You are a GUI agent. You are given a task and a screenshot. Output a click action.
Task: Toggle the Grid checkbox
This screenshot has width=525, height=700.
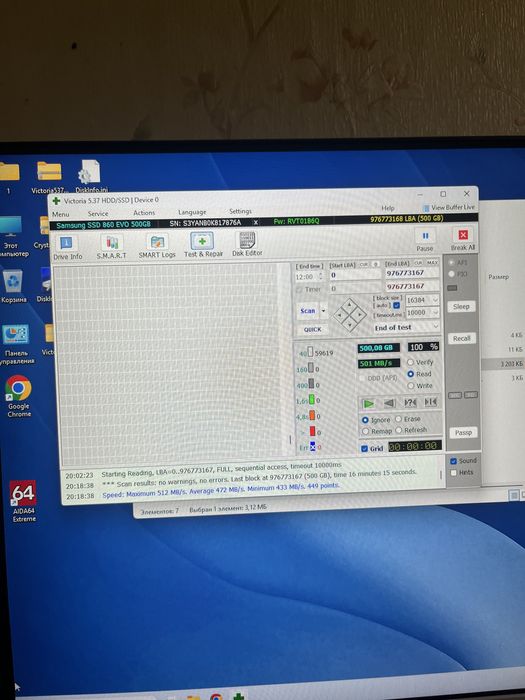pyautogui.click(x=364, y=449)
